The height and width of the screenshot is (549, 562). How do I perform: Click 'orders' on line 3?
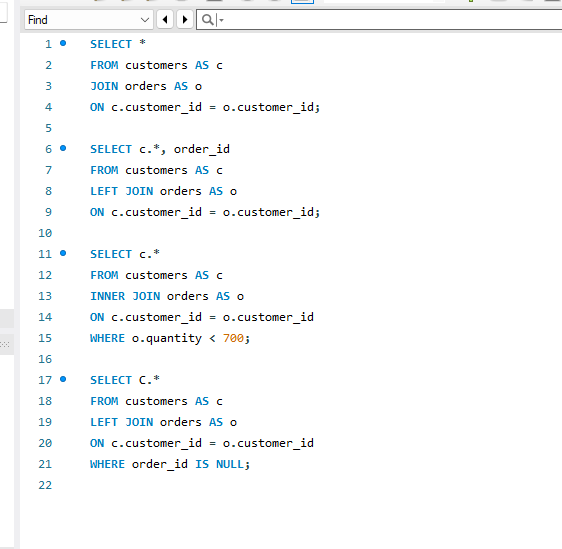146,86
